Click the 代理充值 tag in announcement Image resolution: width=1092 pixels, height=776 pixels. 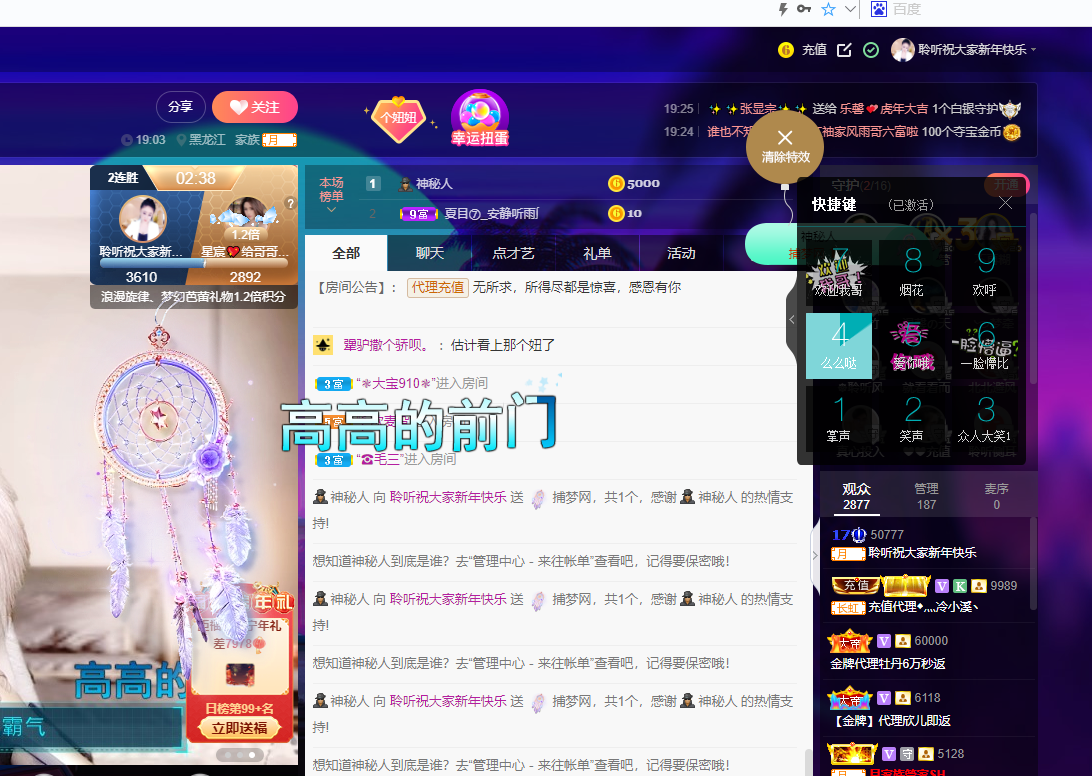coord(437,287)
